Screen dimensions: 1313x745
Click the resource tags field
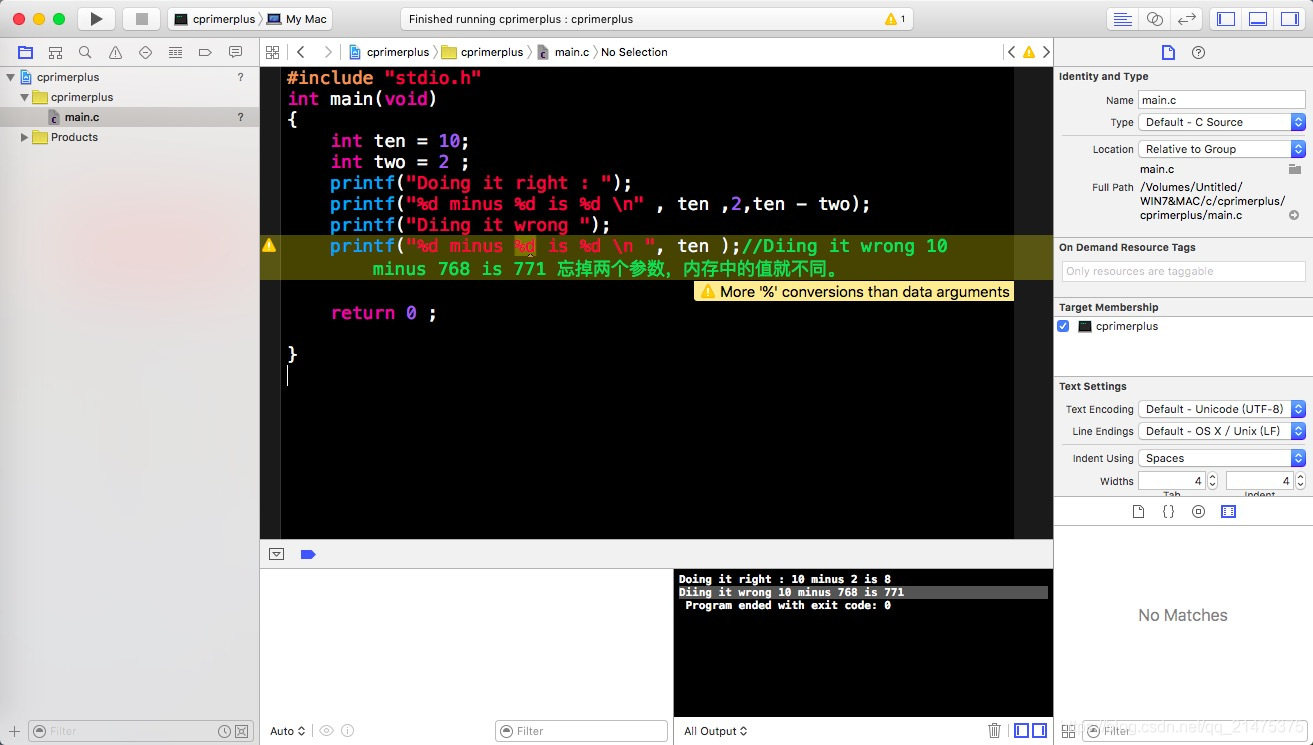point(1183,271)
